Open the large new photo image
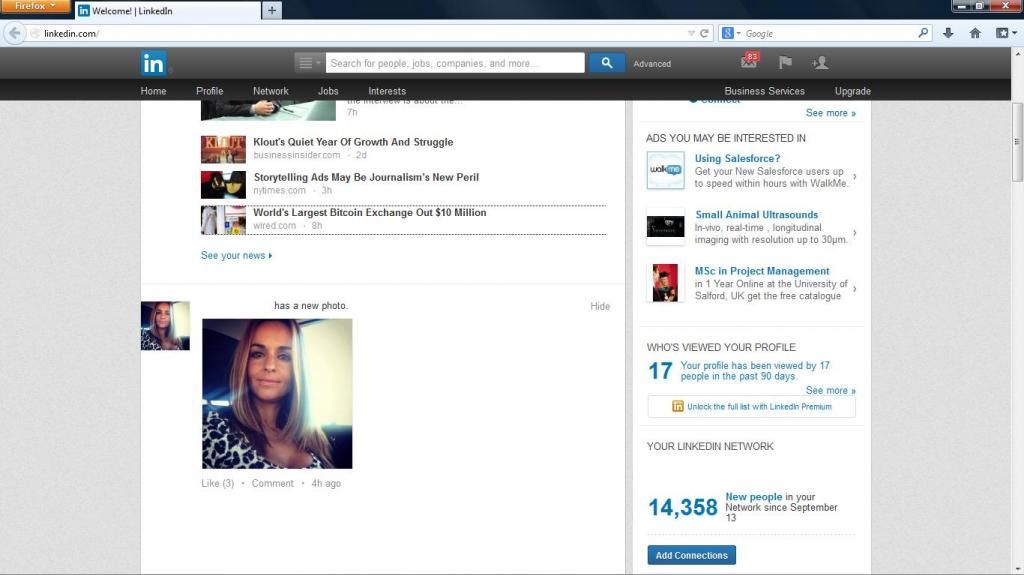The width and height of the screenshot is (1024, 575). click(277, 393)
